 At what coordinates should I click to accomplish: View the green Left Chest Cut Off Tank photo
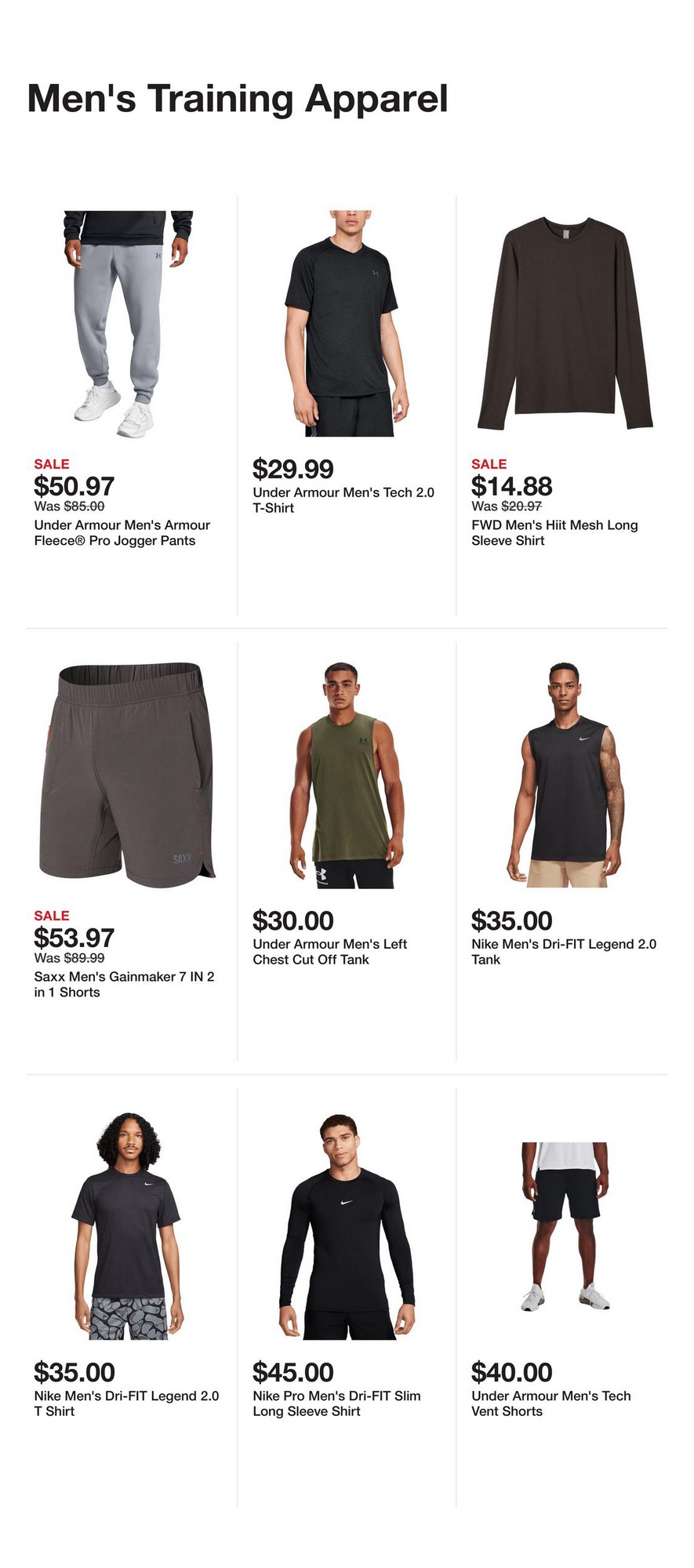click(x=347, y=775)
